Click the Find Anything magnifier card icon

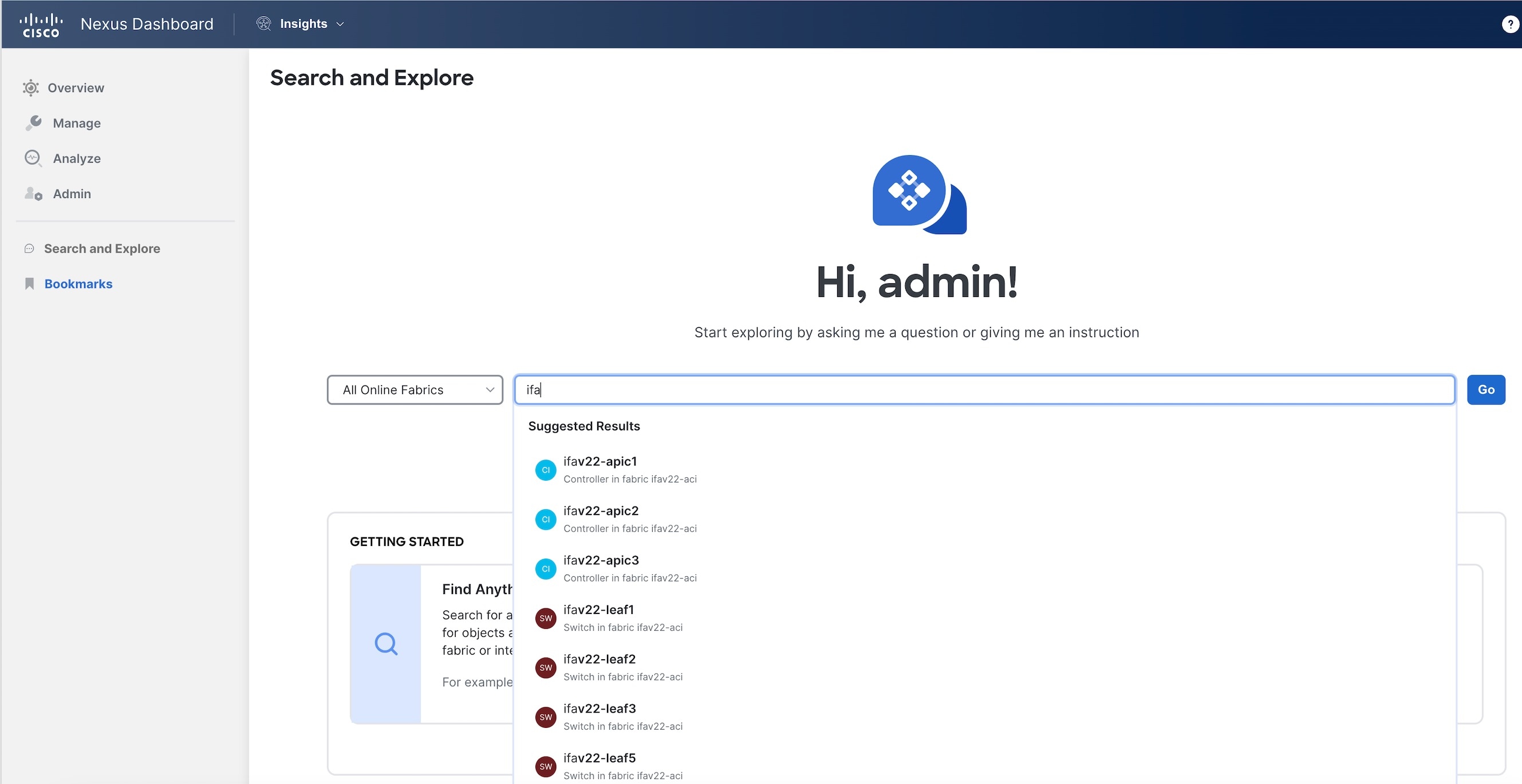[x=386, y=643]
